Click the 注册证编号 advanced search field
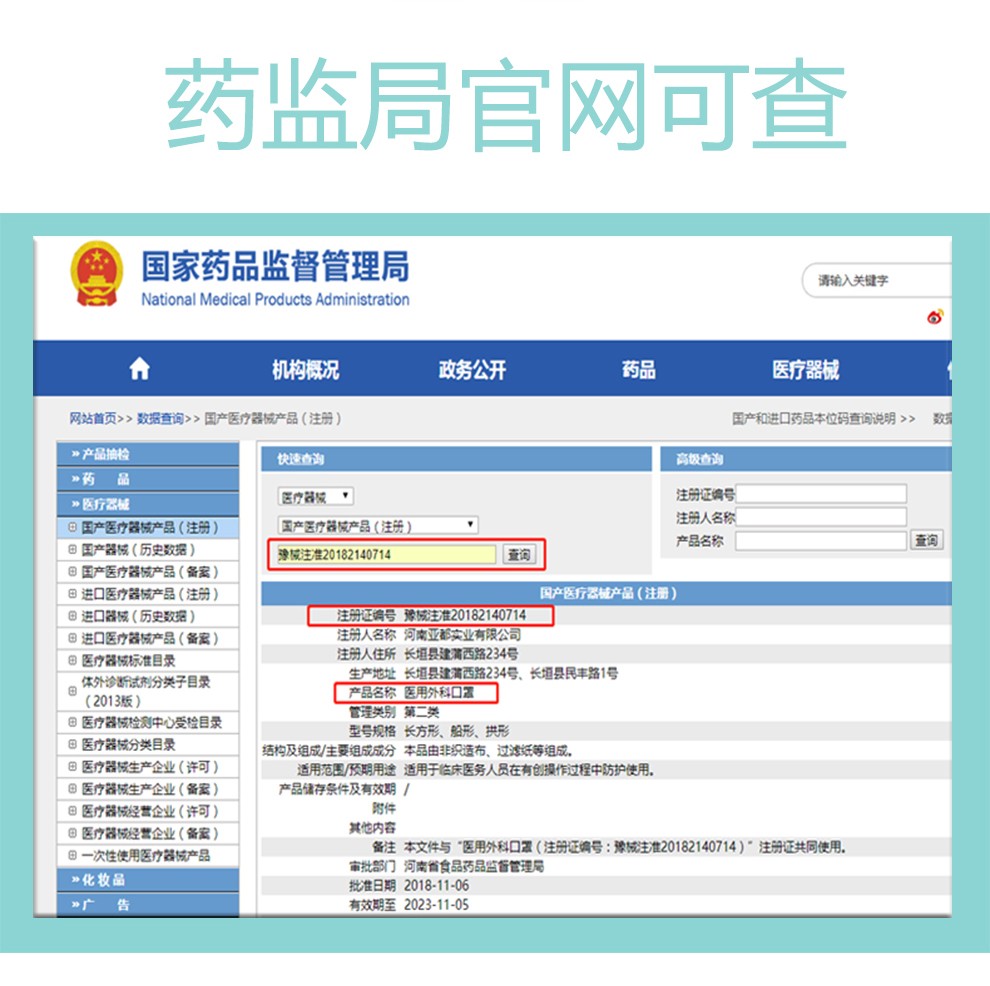 click(821, 494)
